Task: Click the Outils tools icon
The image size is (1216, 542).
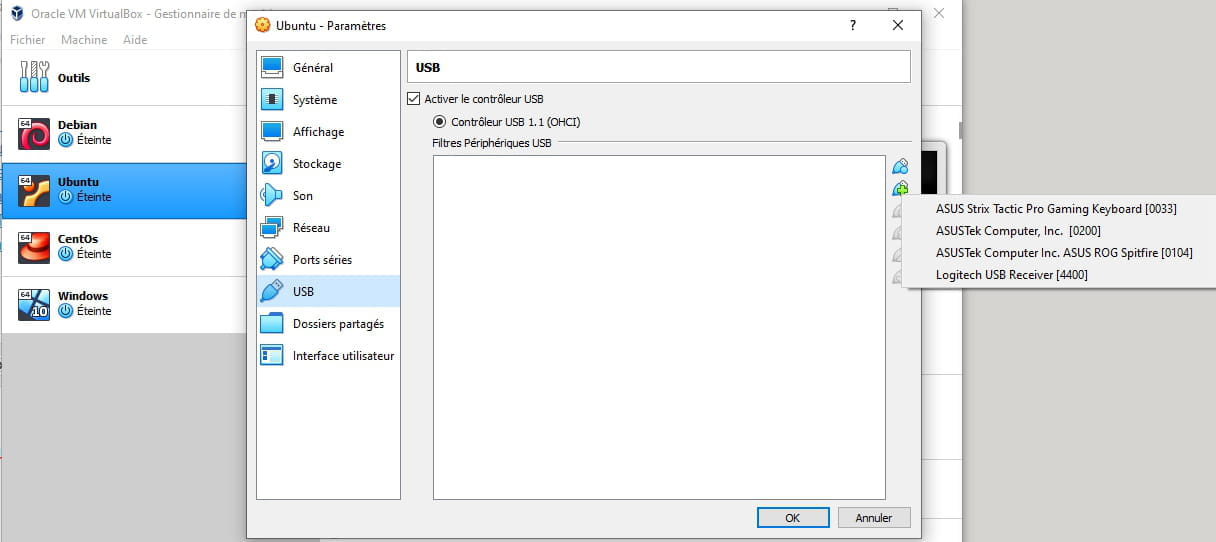Action: [34, 77]
